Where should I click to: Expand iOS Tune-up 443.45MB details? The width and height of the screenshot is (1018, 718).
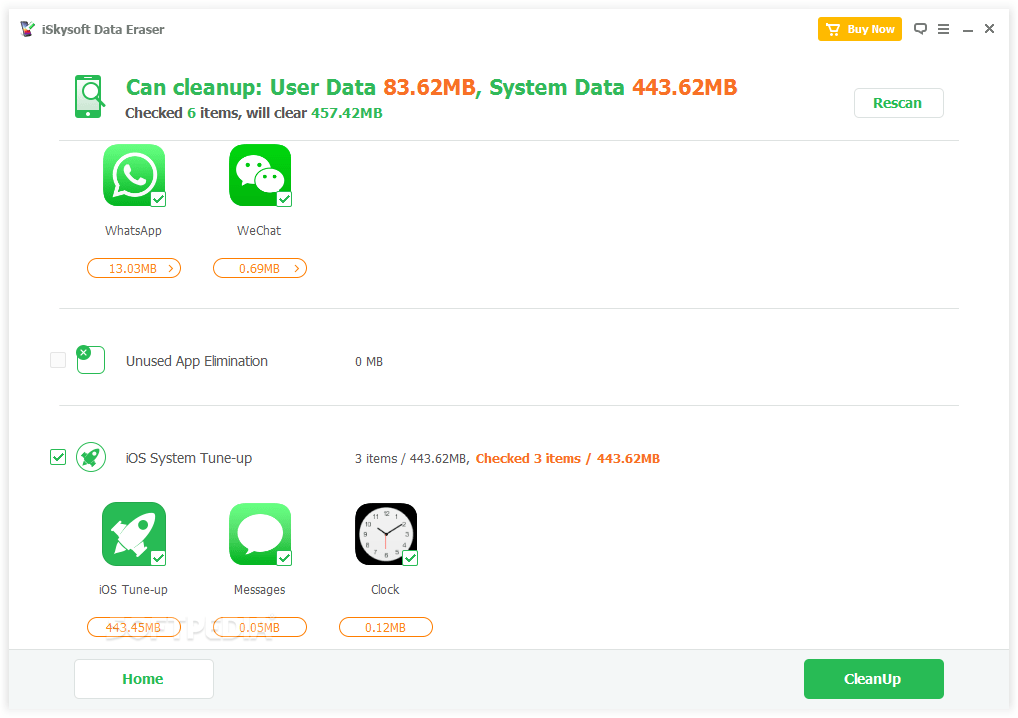tap(133, 627)
